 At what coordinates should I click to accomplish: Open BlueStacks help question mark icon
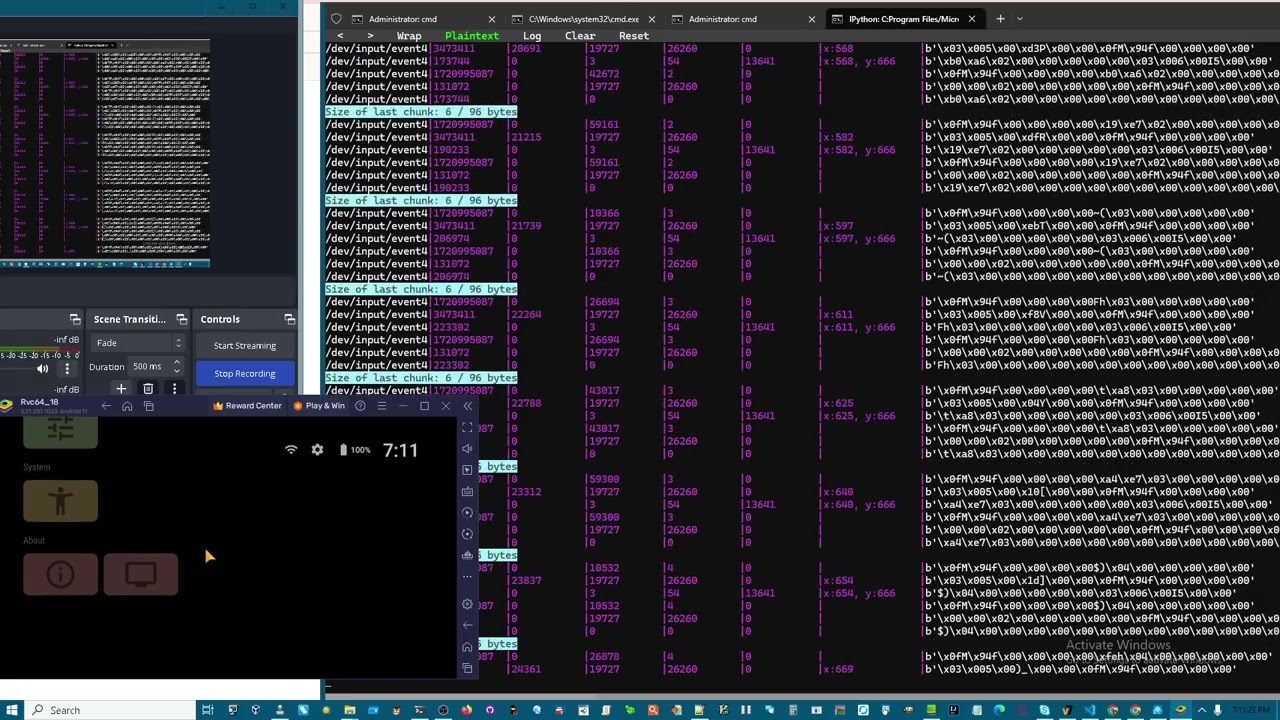click(x=360, y=406)
